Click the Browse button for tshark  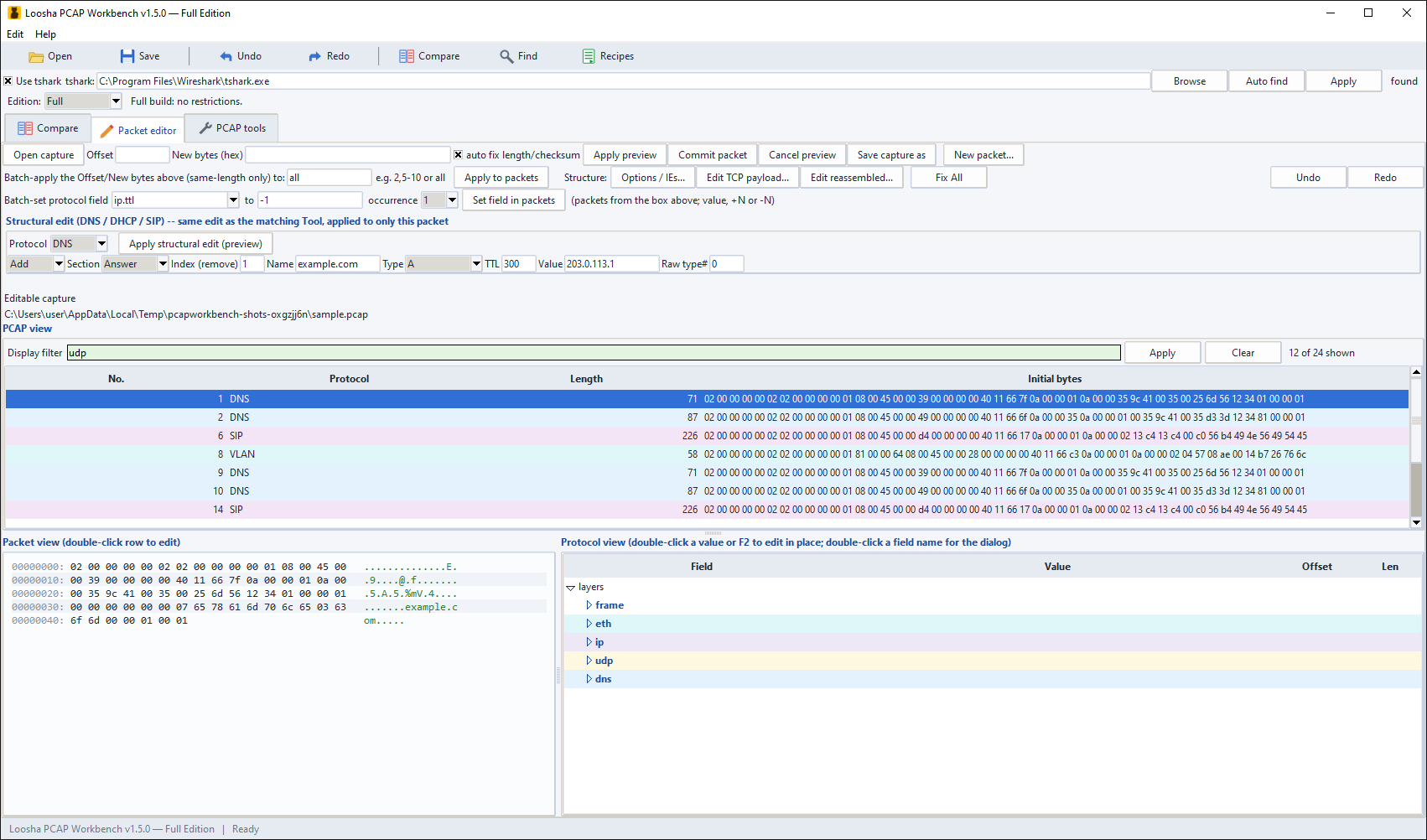(1190, 81)
